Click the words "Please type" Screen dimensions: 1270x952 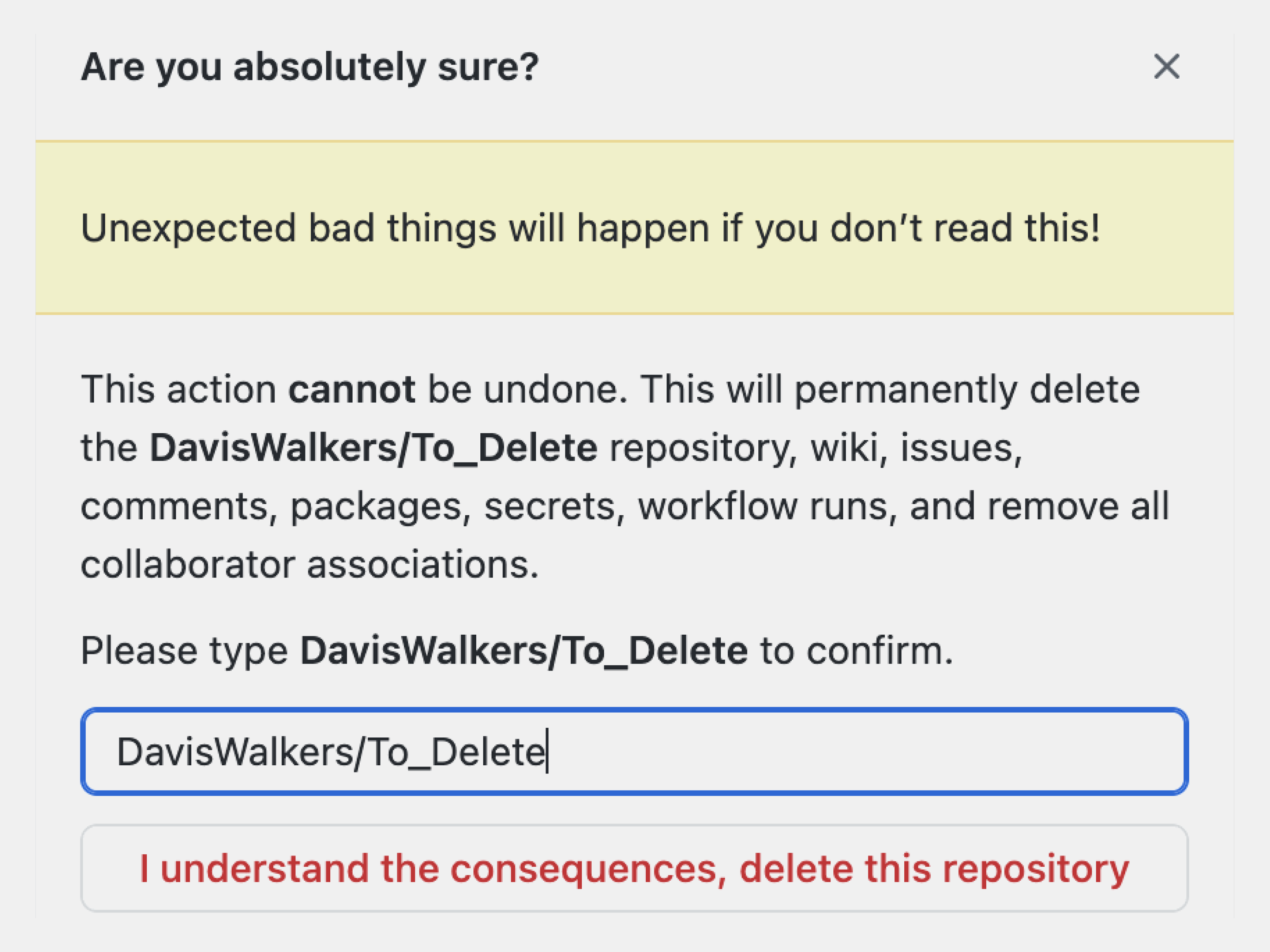[x=184, y=651]
